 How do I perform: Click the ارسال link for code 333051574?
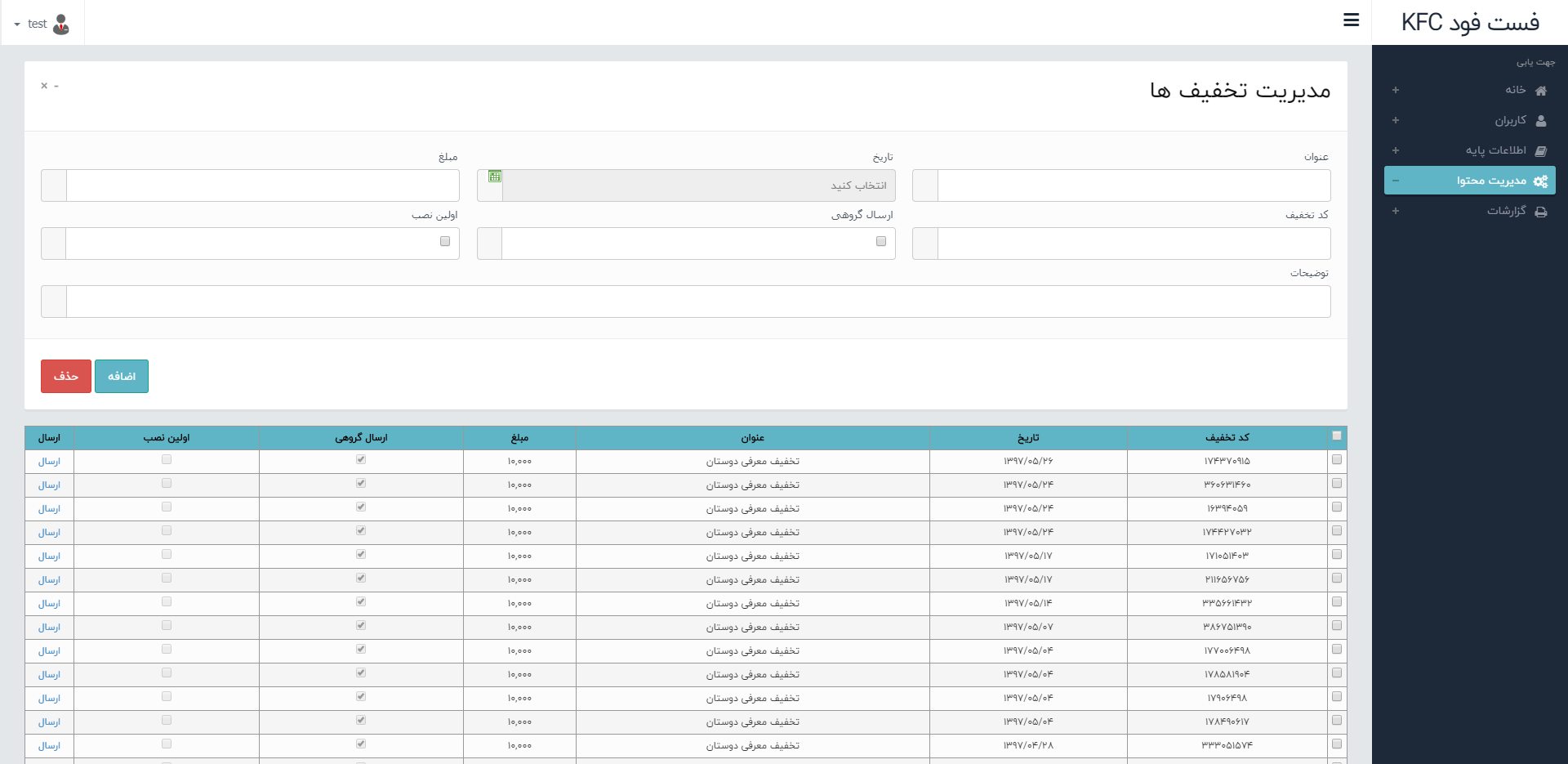[x=49, y=746]
